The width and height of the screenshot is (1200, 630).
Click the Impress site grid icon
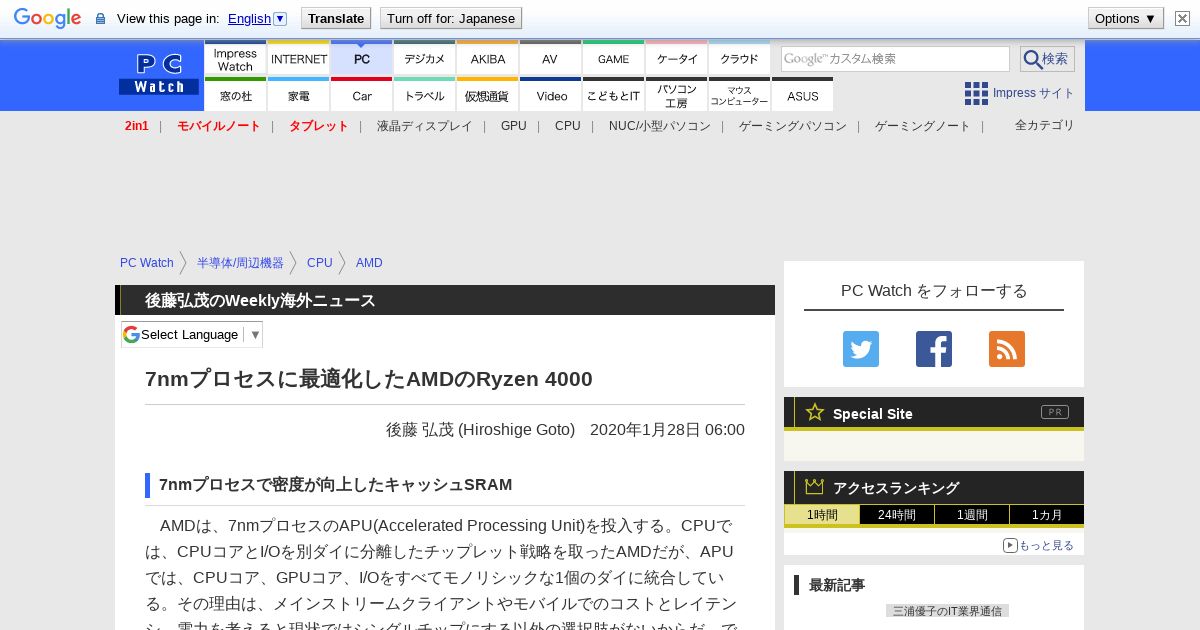pyautogui.click(x=976, y=93)
